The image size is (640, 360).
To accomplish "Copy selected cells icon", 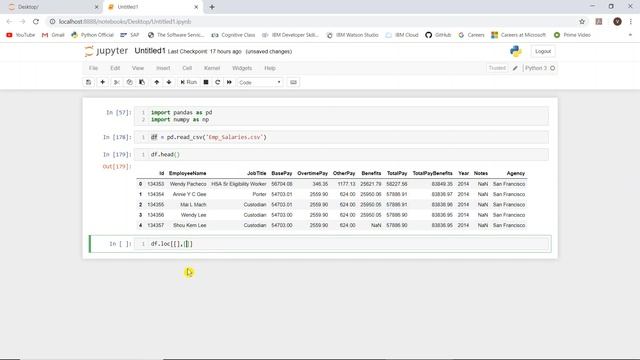I will pos(129,82).
